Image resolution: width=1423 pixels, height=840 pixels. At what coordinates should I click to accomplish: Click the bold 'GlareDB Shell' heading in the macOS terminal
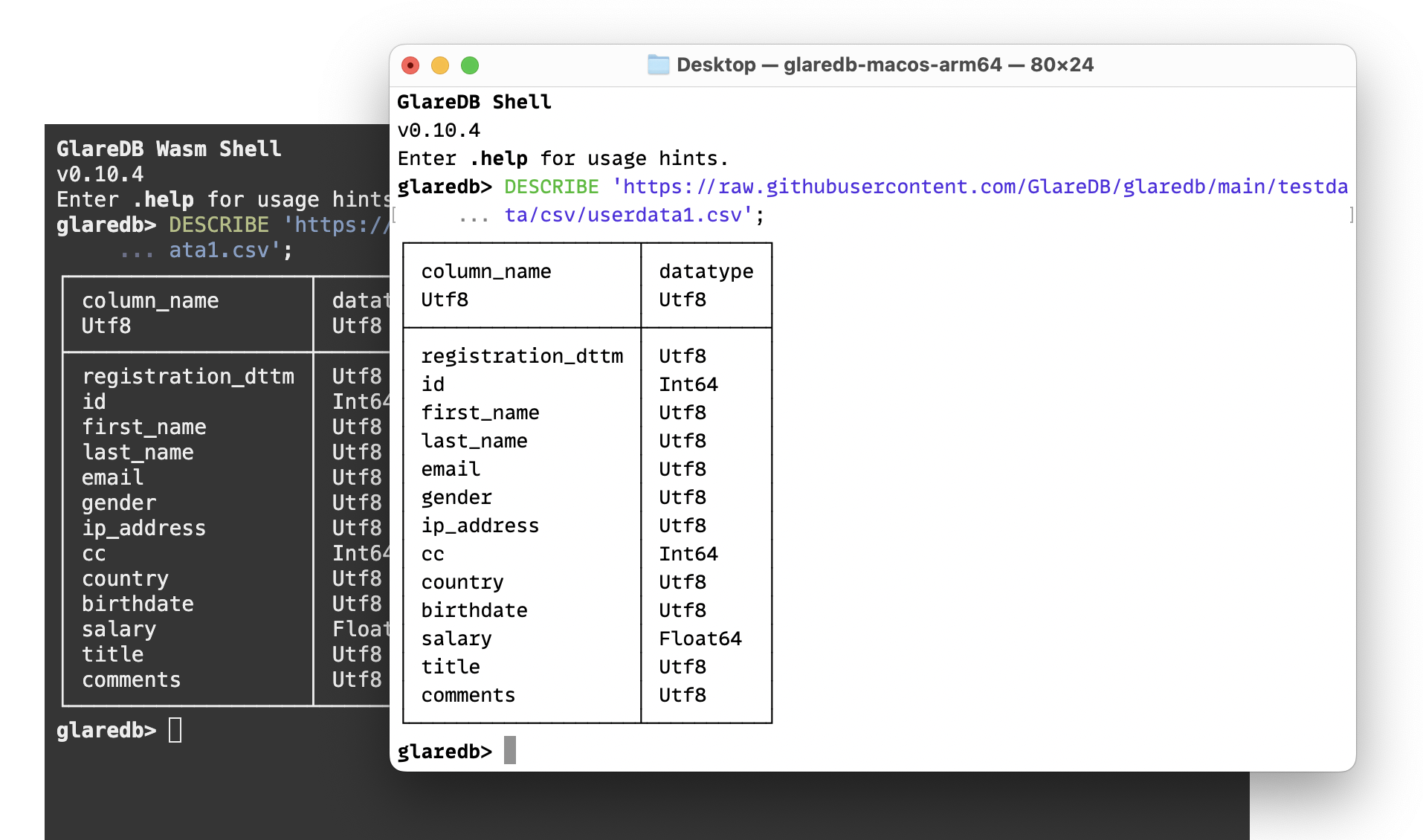474,102
